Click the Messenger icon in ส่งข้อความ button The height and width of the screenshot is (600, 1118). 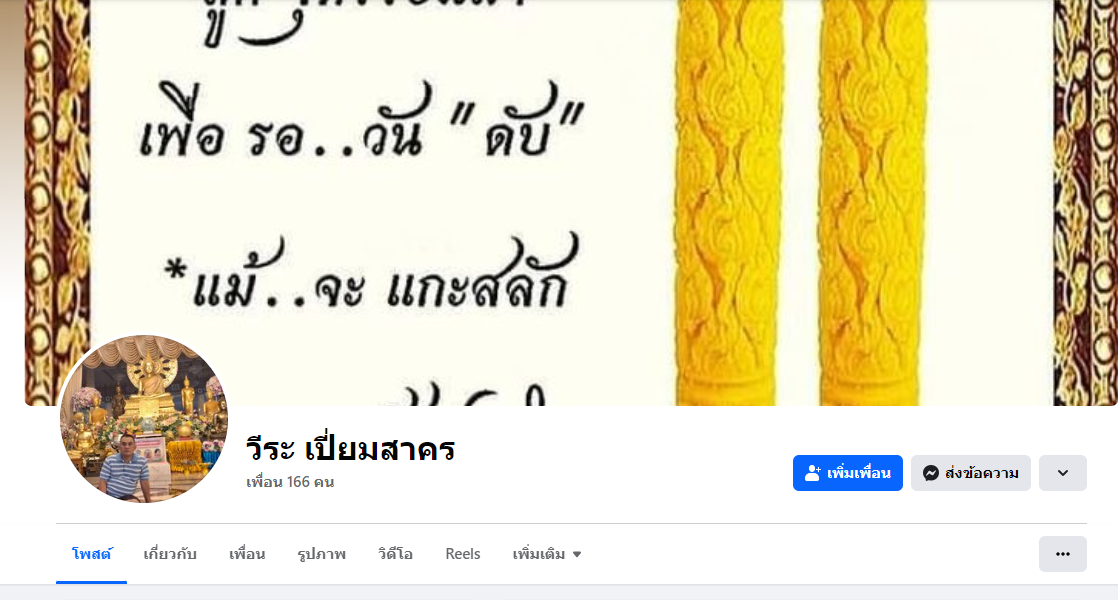(930, 473)
